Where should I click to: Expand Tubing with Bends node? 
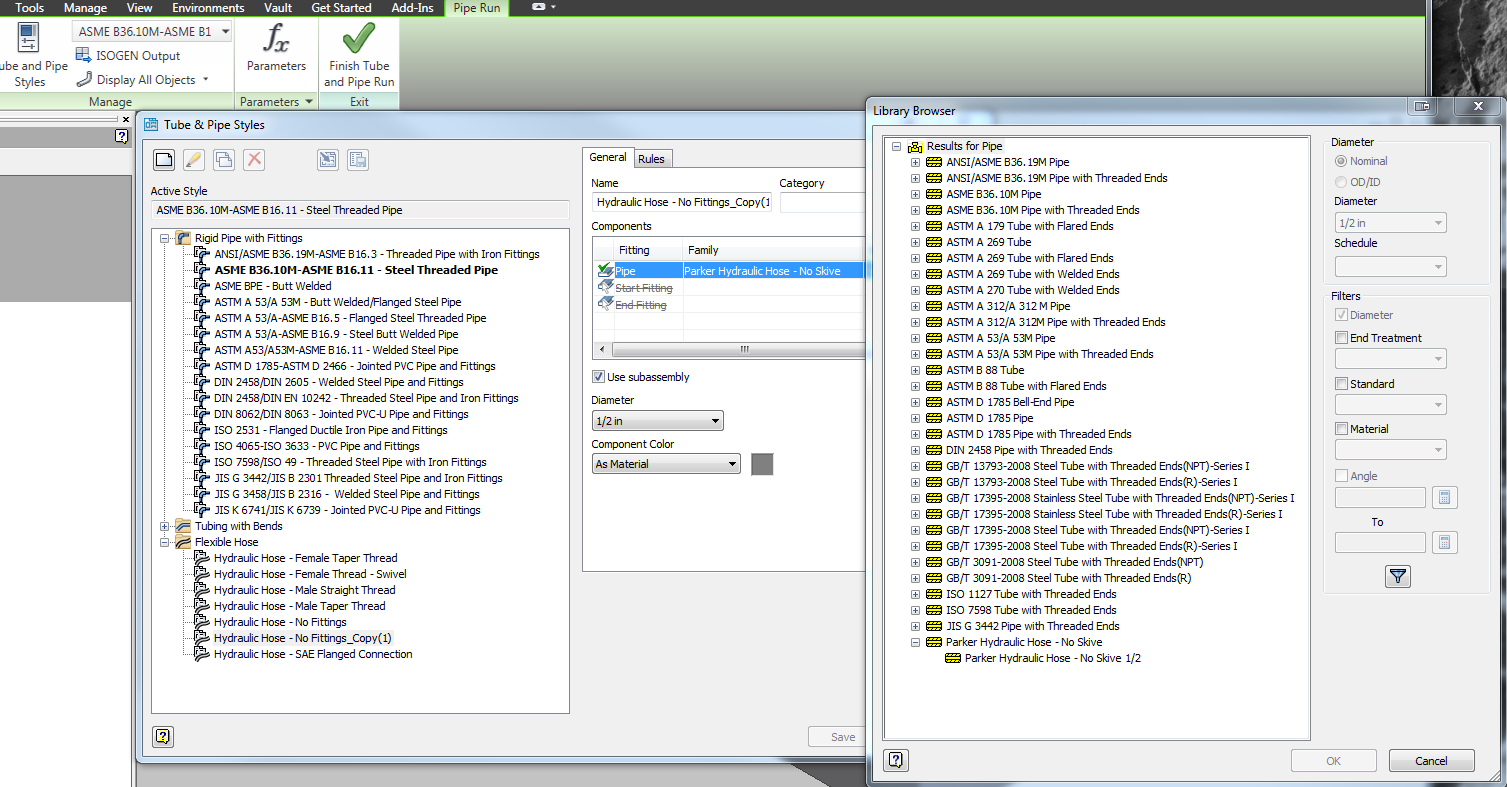[x=165, y=526]
